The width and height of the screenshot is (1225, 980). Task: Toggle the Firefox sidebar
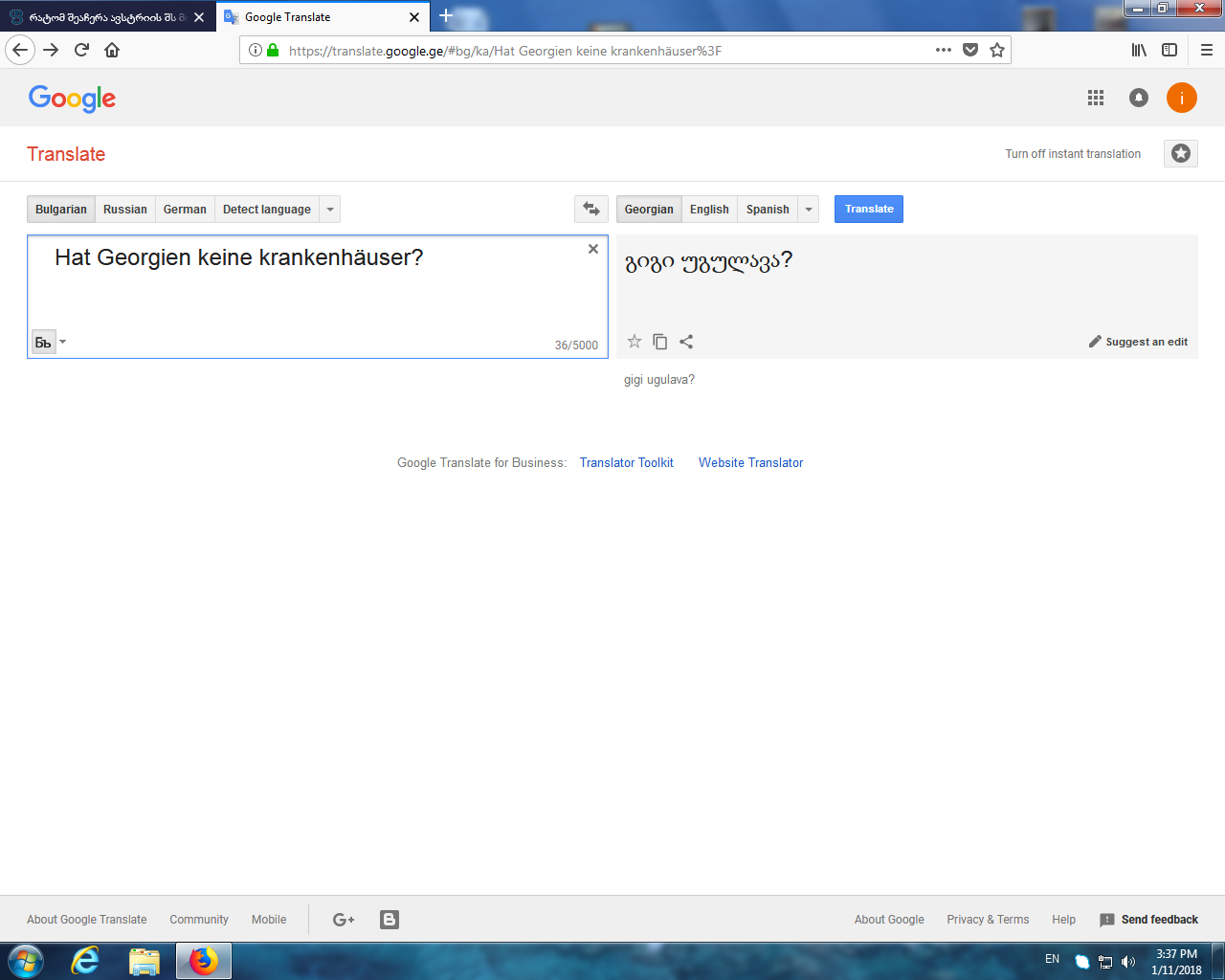[x=1169, y=50]
